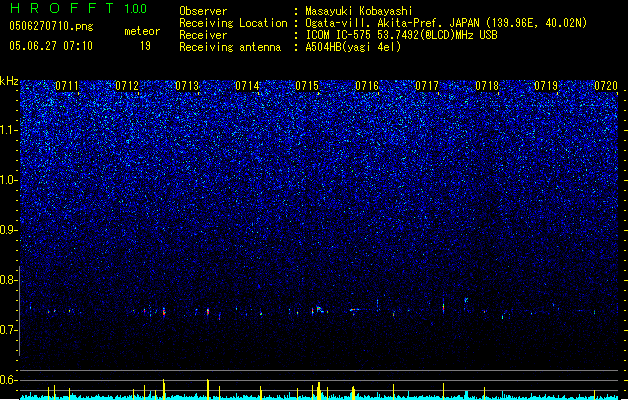Click the ICOM IC-575 receiver details
629x400 pixels.
[402, 35]
